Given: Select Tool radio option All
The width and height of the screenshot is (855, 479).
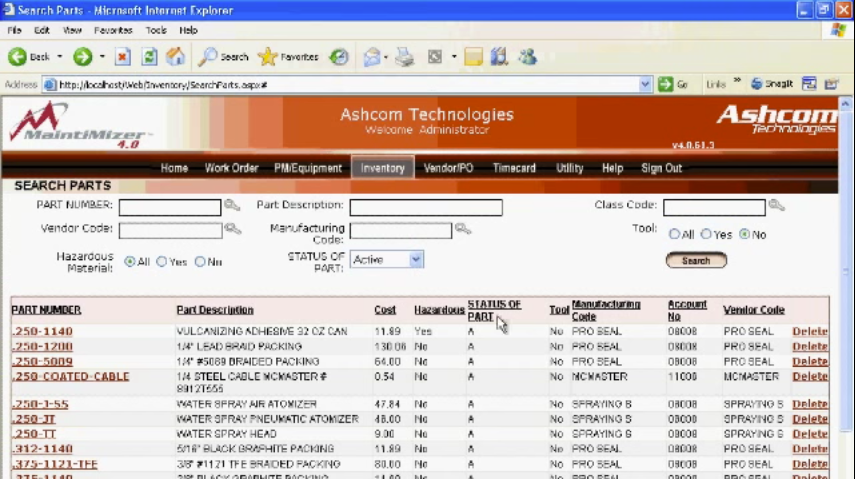Looking at the screenshot, I should coord(675,234).
